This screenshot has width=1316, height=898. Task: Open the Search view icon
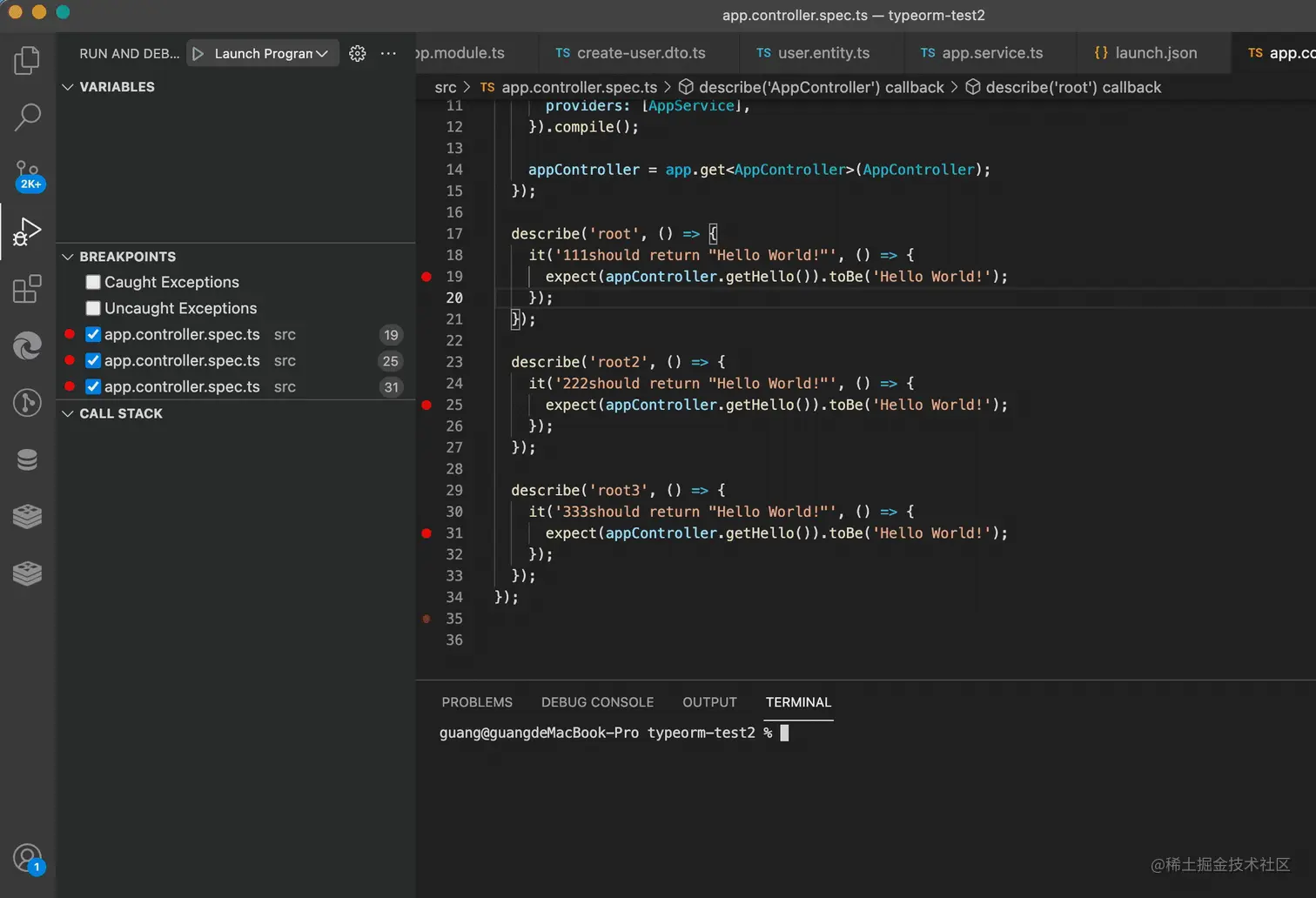tap(27, 117)
